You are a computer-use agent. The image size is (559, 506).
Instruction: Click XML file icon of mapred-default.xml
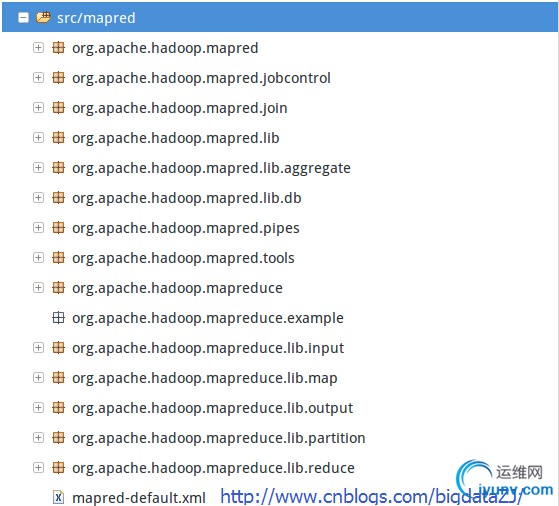coord(58,497)
